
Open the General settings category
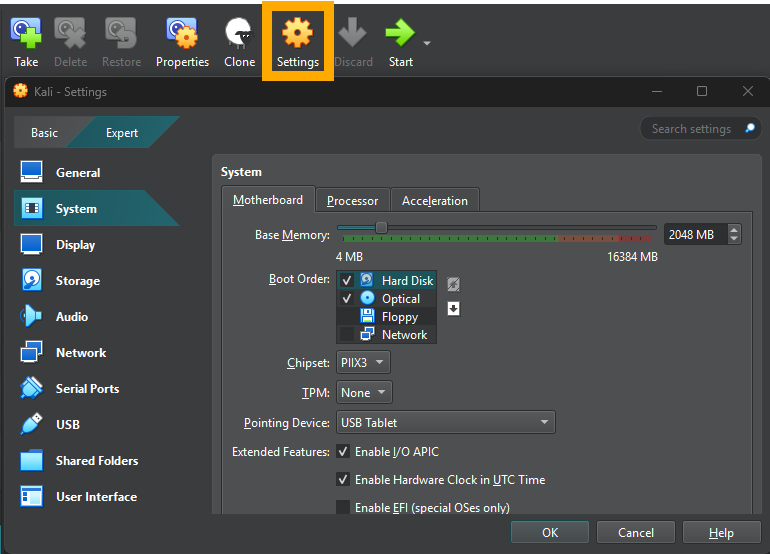click(x=96, y=172)
